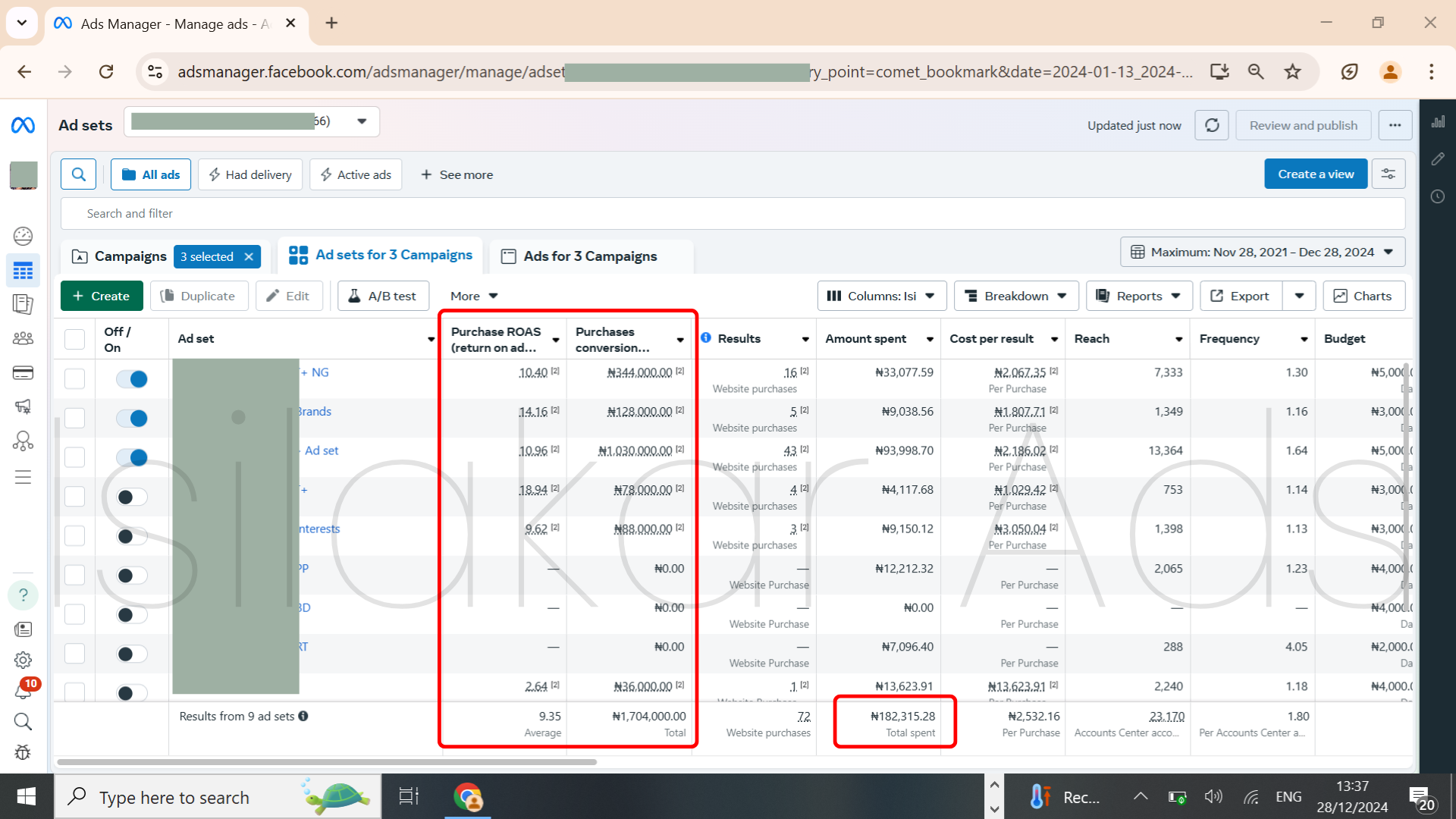The width and height of the screenshot is (1456, 819).
Task: Open Audiences people icon in sidebar
Action: tap(23, 338)
